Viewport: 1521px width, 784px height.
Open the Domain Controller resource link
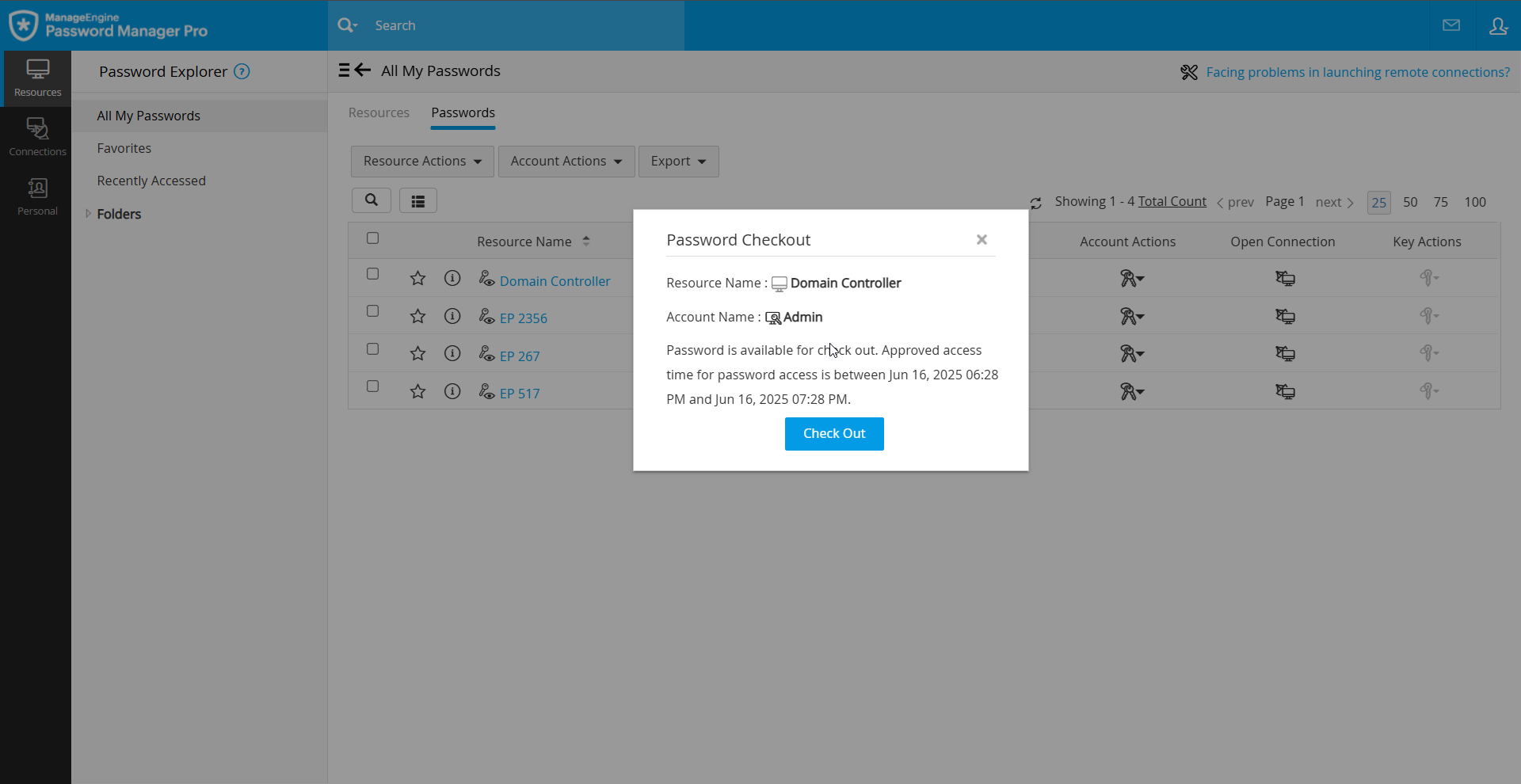pyautogui.click(x=555, y=281)
